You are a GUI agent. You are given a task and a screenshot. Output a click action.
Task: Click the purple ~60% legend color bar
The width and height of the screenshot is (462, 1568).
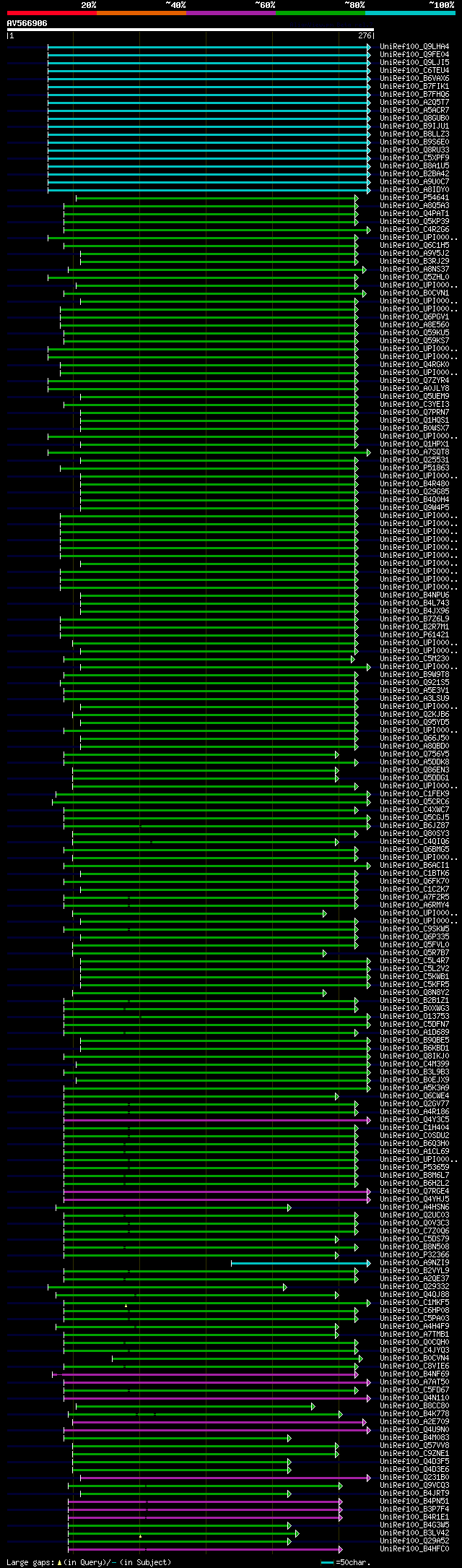pyautogui.click(x=231, y=13)
